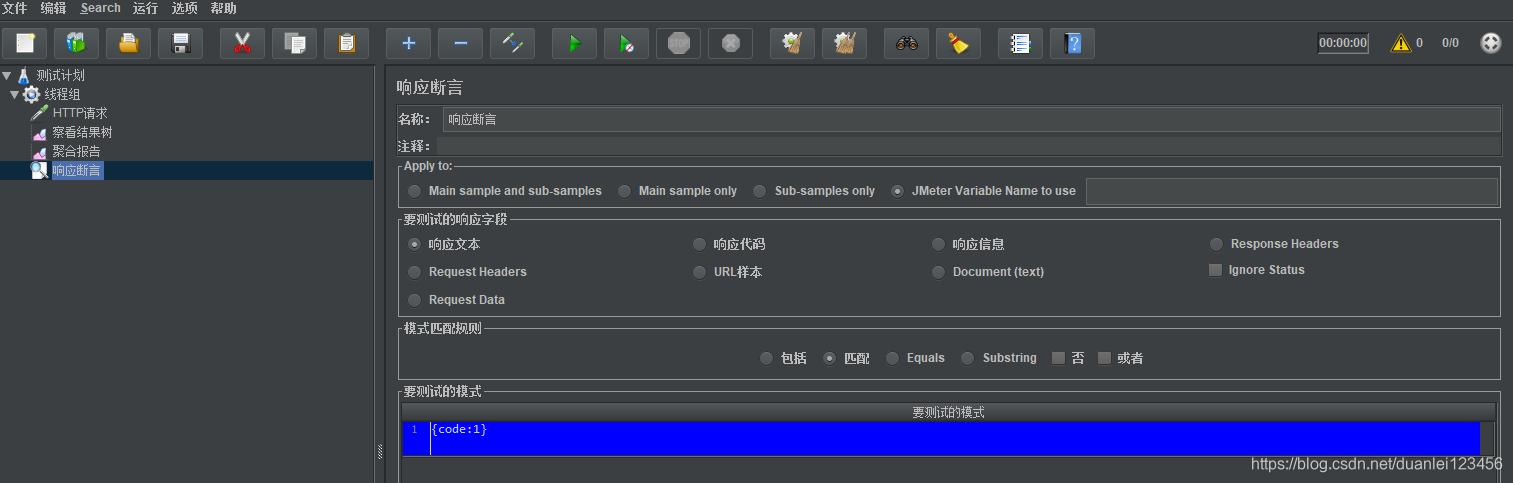The height and width of the screenshot is (483, 1513).
Task: Open the 帮助 menu
Action: pyautogui.click(x=223, y=8)
